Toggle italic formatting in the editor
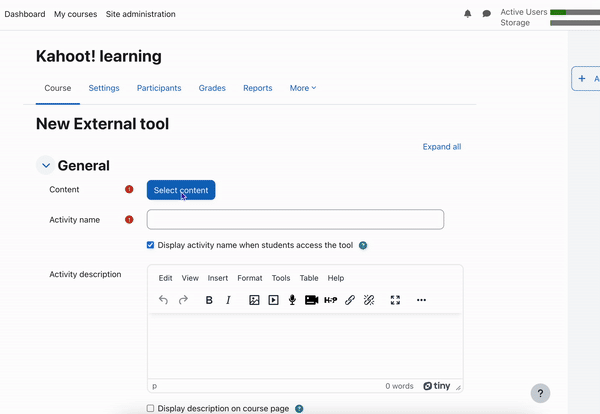Screen dimensions: 600x414 pos(228,300)
